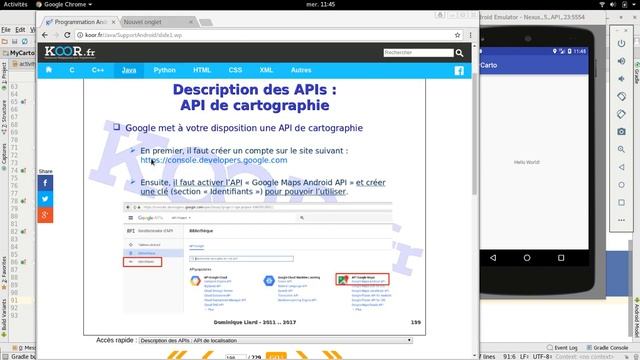Bookmark the page with the star icon
This screenshot has height=360, width=640.
tap(458, 35)
